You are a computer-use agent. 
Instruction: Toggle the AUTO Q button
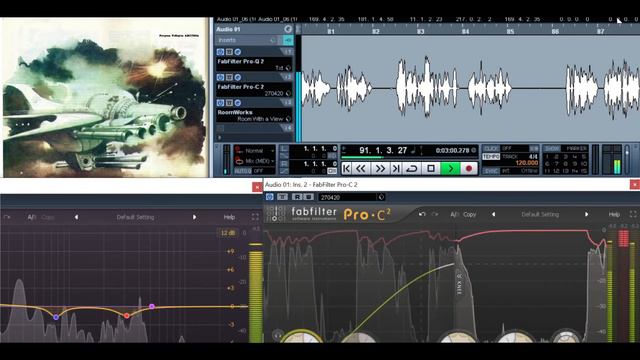243,171
